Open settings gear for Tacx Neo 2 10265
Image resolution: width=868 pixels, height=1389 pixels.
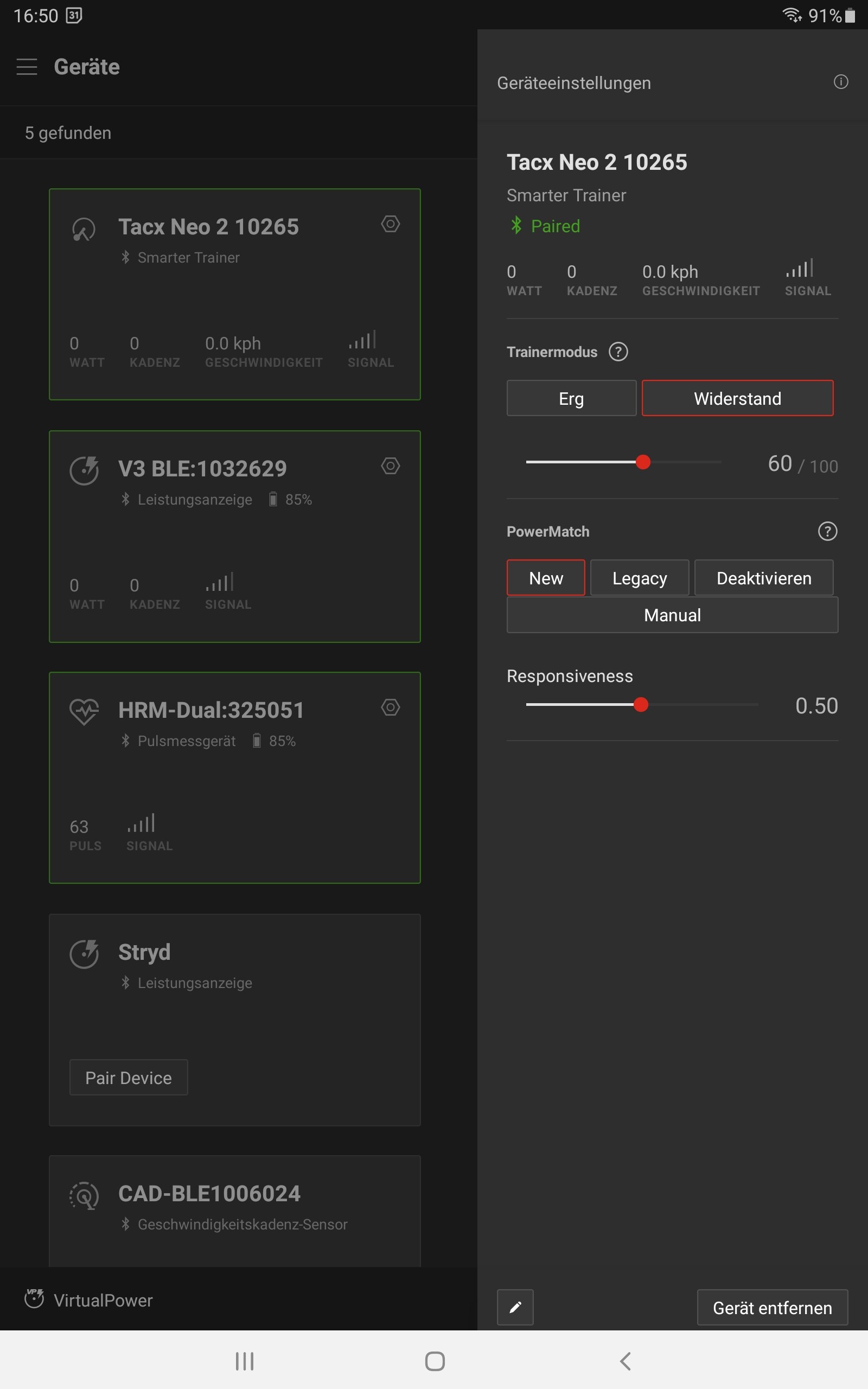click(x=391, y=224)
